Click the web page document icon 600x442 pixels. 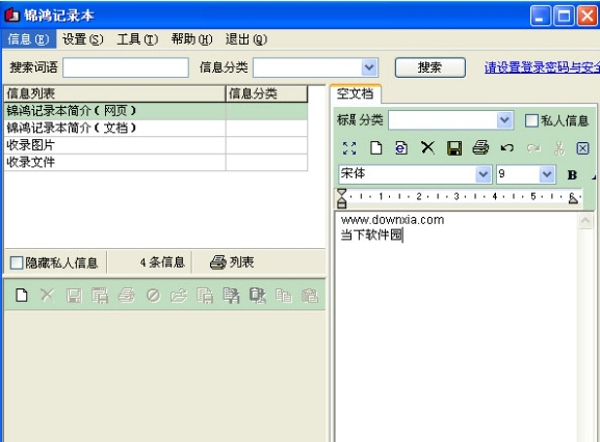click(401, 148)
